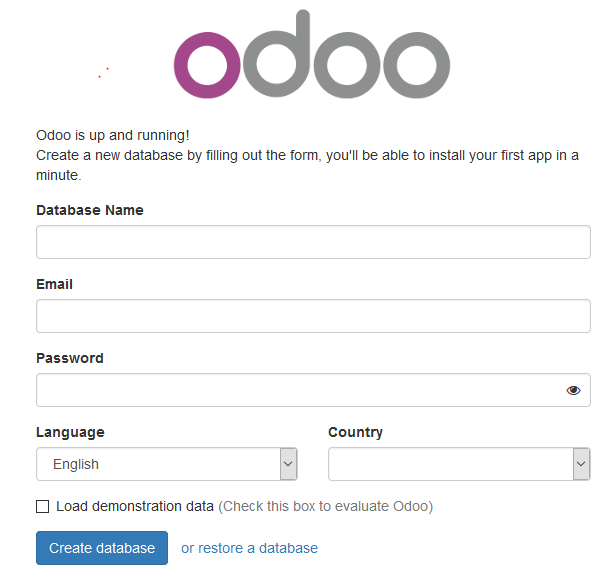Click the Language dropdown arrow
This screenshot has height=584, width=613.
[x=288, y=464]
